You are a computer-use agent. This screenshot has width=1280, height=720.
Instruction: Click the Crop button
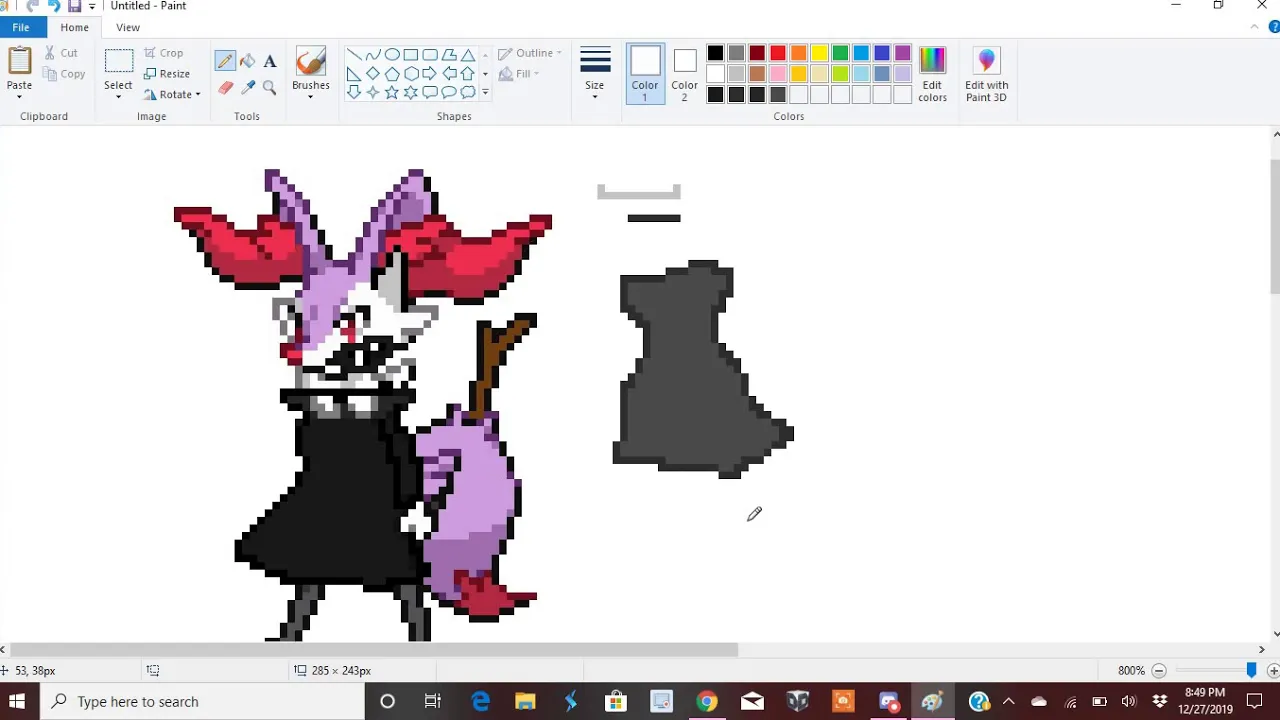[x=164, y=53]
